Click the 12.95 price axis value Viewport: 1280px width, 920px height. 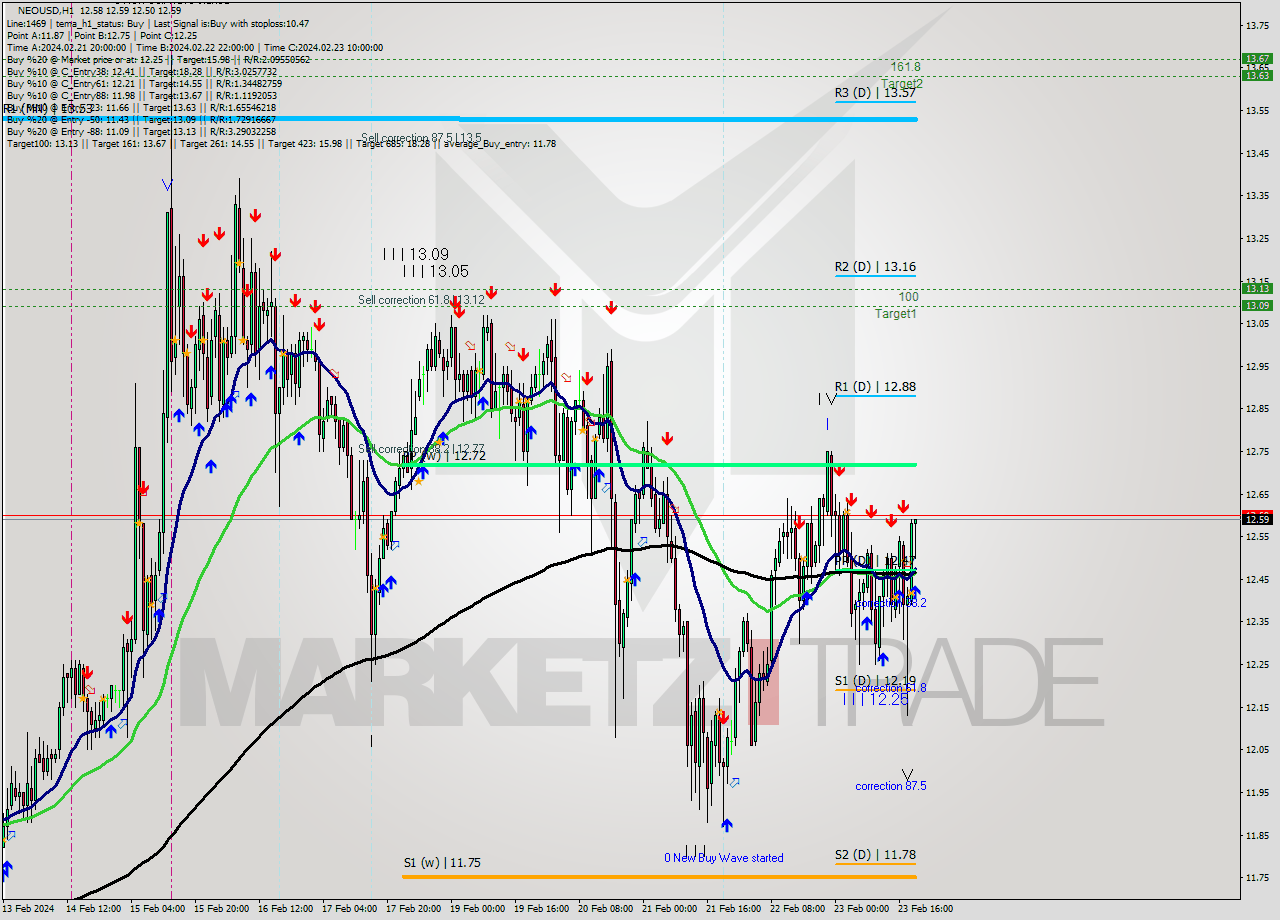(x=1257, y=366)
